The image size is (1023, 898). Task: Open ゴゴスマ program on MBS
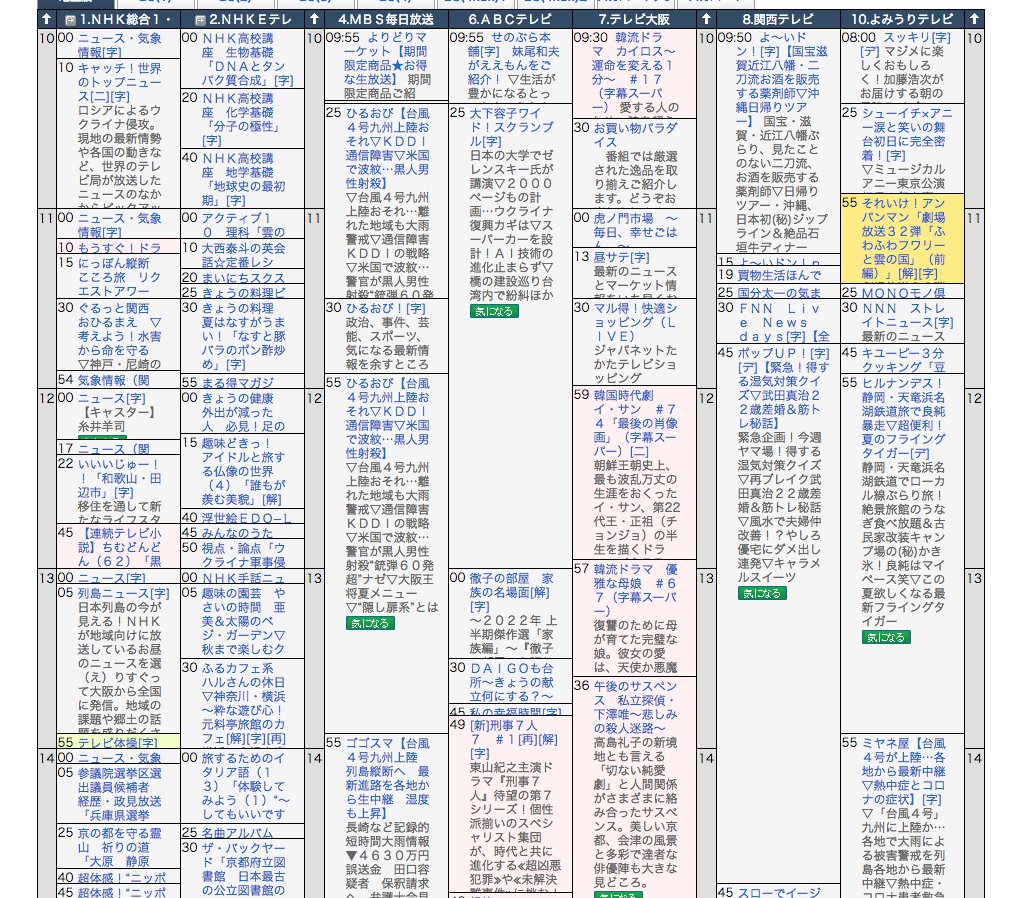pyautogui.click(x=388, y=777)
